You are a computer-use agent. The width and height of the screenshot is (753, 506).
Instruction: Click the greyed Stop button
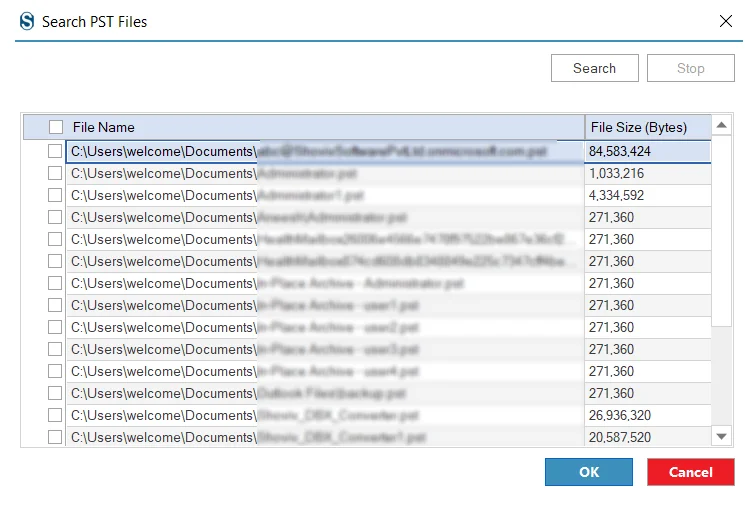pos(691,68)
